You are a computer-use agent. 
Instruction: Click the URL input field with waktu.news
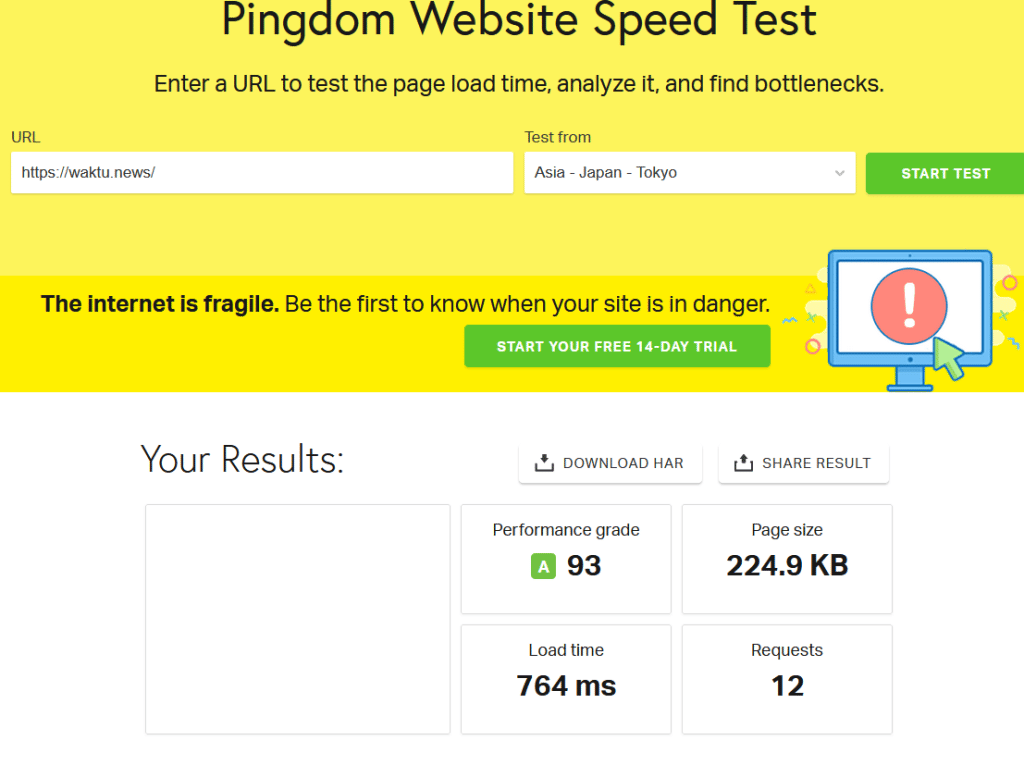tap(262, 172)
